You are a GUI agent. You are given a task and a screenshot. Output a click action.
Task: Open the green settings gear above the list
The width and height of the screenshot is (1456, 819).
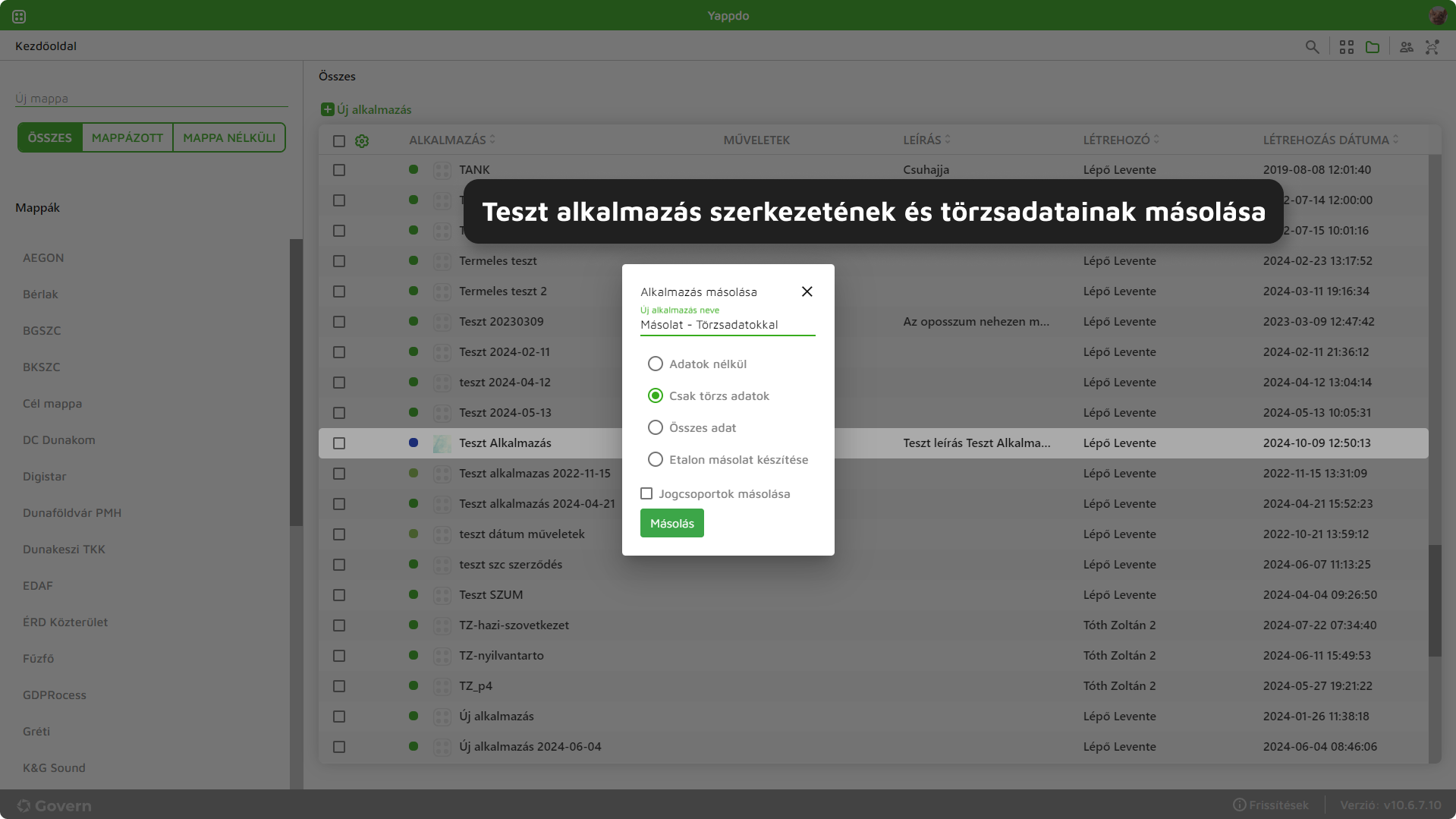[362, 141]
